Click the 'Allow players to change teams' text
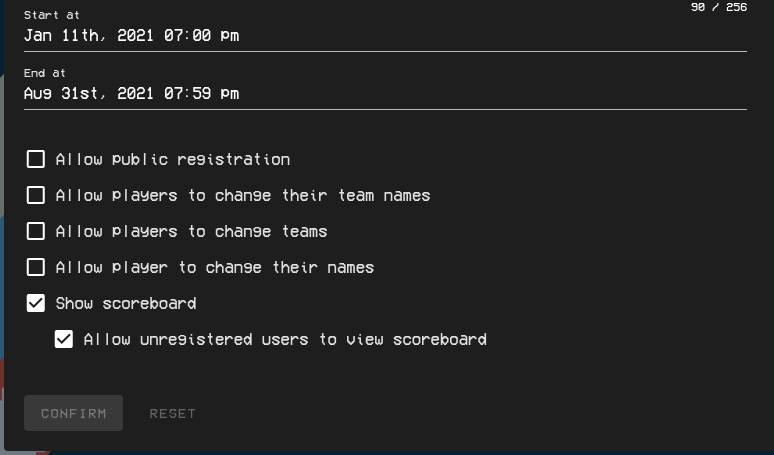Screen dimensions: 774x455 (191, 231)
